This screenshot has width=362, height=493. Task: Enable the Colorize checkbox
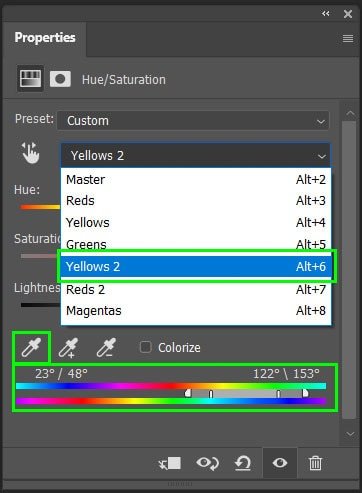coord(146,347)
